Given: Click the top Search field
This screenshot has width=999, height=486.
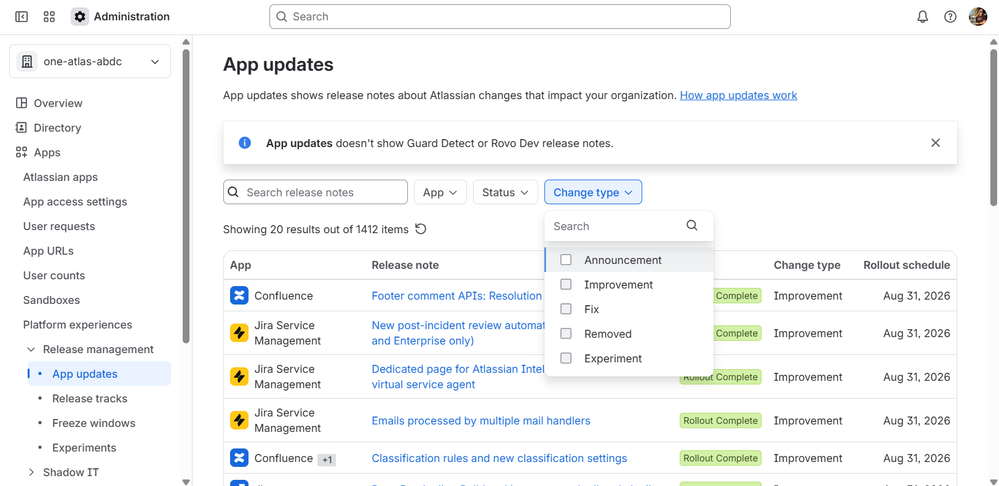Looking at the screenshot, I should coord(500,17).
